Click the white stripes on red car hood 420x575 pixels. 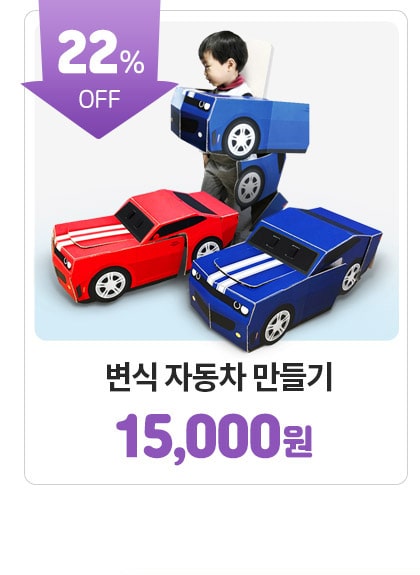click(92, 235)
